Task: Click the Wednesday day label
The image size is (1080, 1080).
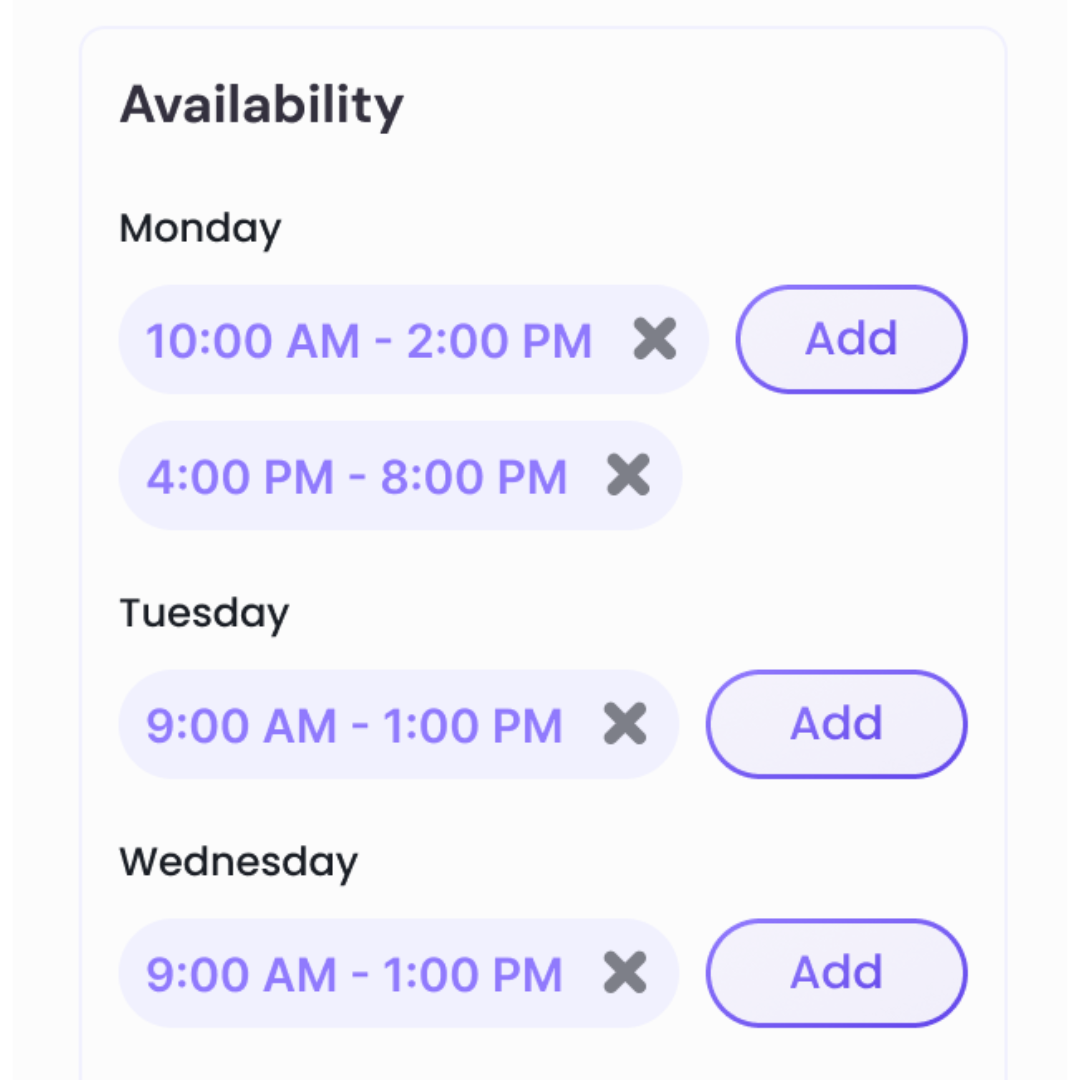Action: [238, 862]
